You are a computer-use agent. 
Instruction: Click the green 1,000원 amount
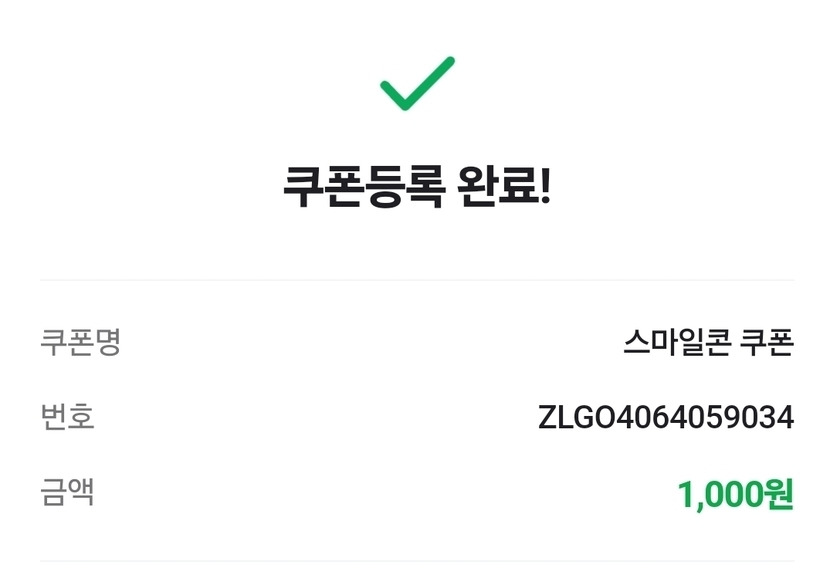[x=735, y=494]
